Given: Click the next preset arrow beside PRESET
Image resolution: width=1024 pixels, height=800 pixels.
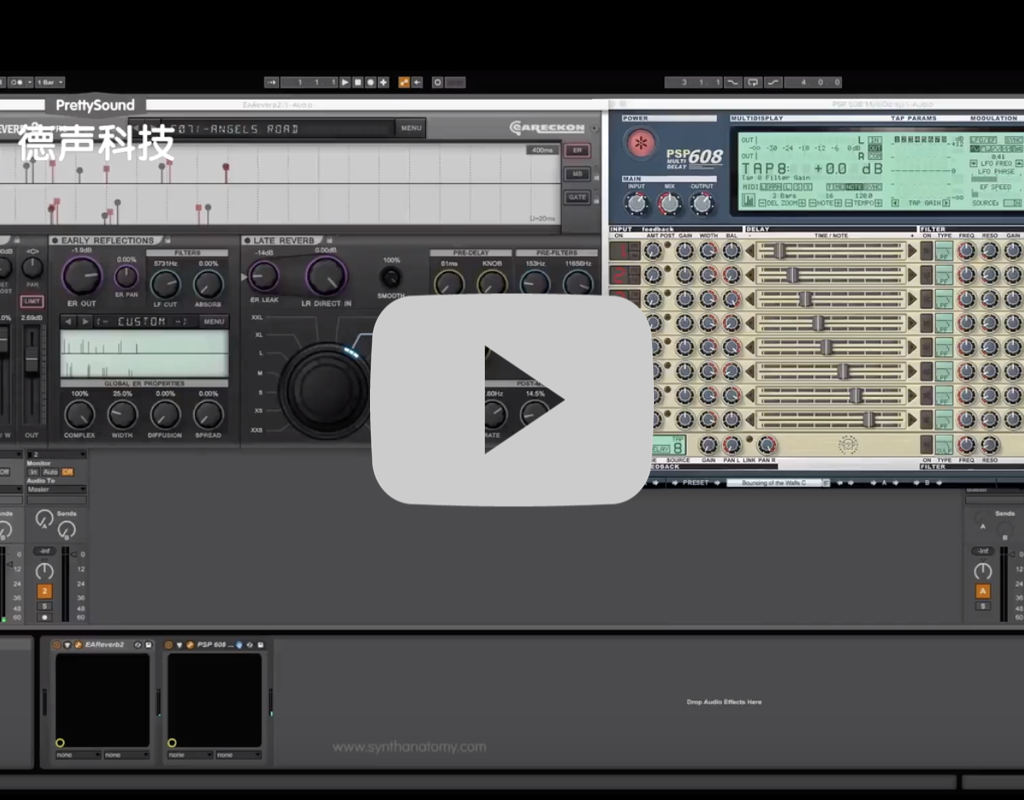Looking at the screenshot, I should tap(717, 483).
